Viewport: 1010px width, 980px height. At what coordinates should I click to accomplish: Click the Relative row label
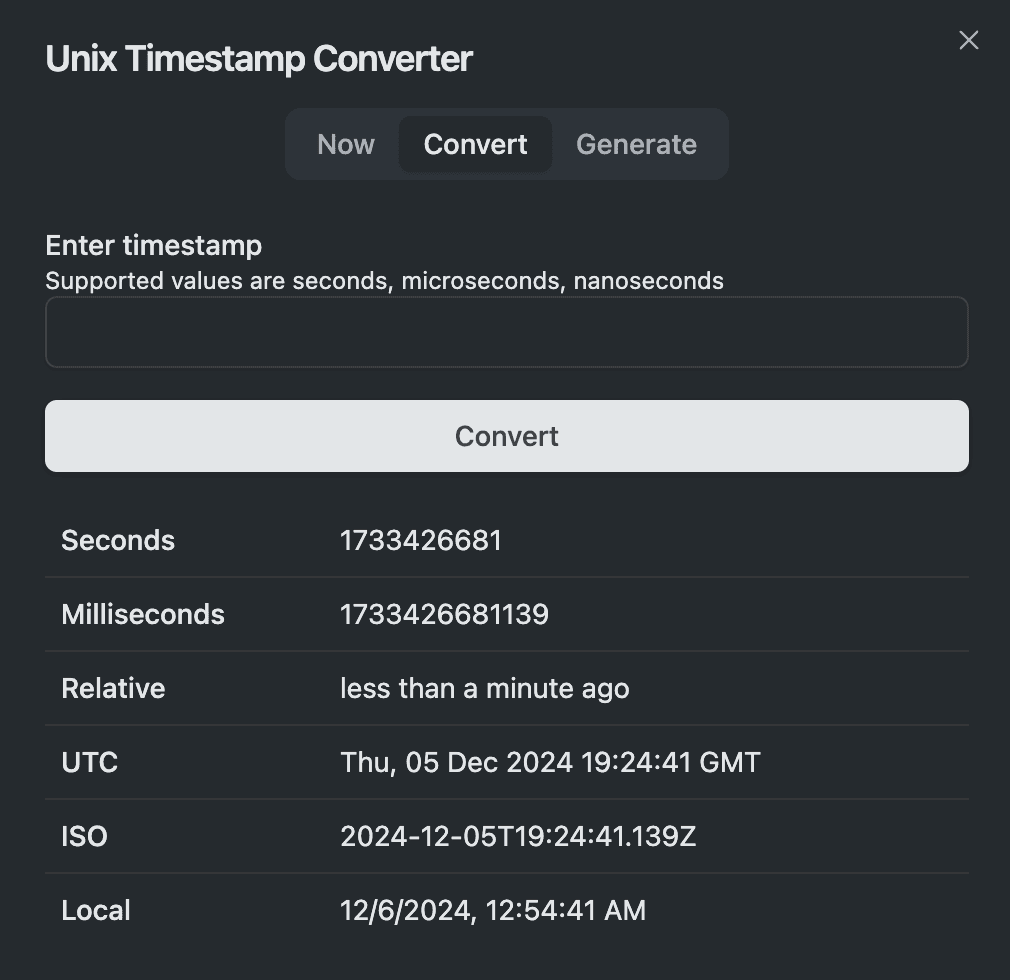[x=113, y=689]
